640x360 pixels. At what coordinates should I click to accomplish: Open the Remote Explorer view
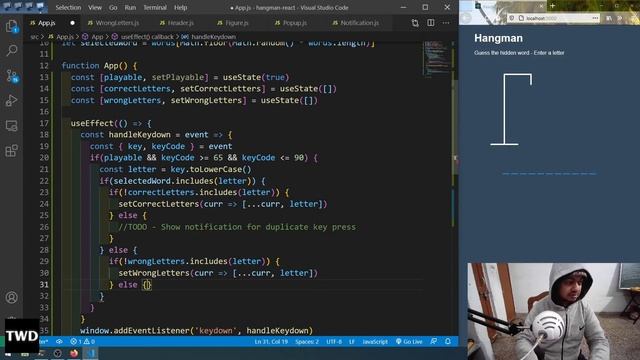(x=12, y=126)
